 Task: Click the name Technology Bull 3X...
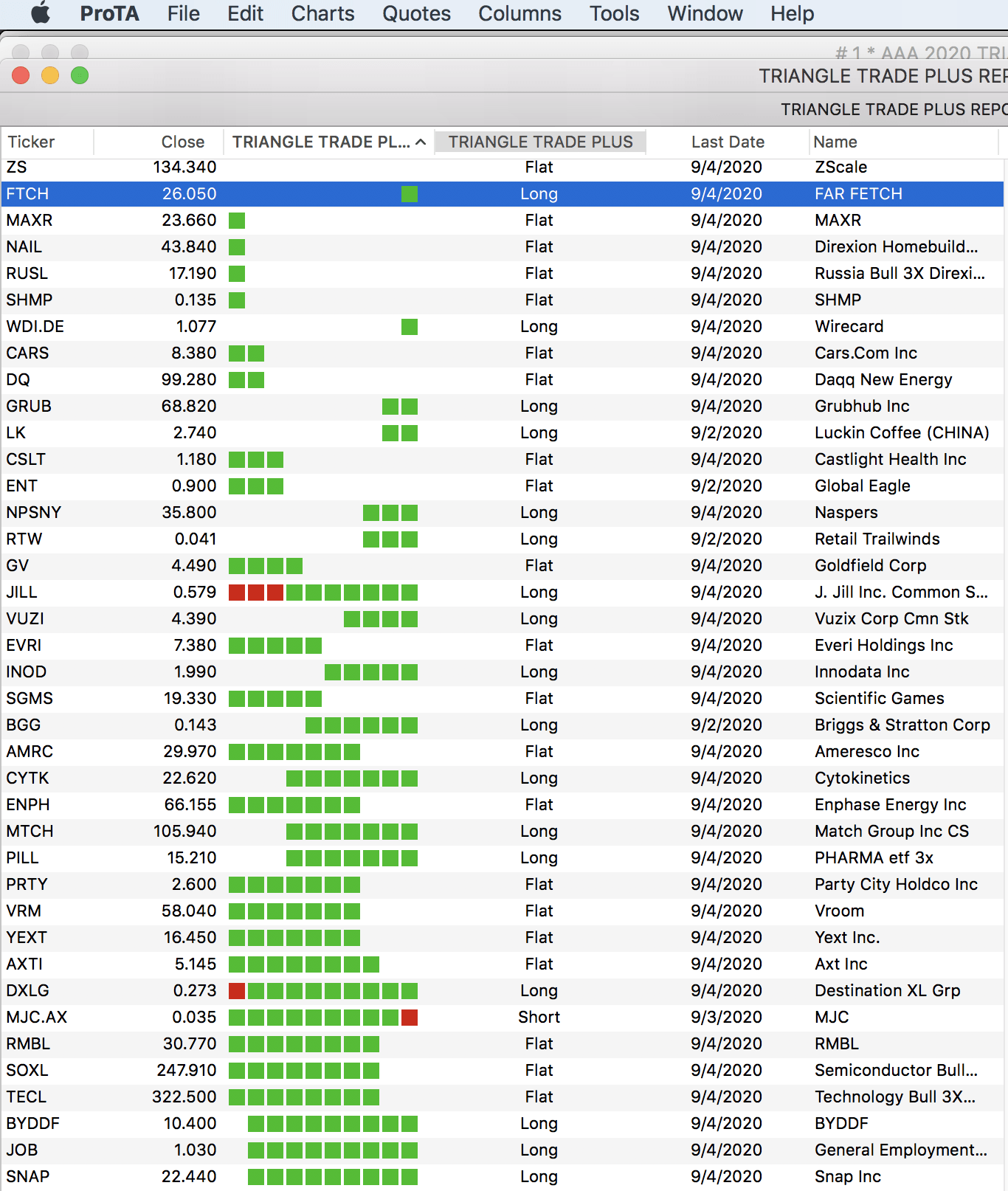pyautogui.click(x=895, y=1097)
